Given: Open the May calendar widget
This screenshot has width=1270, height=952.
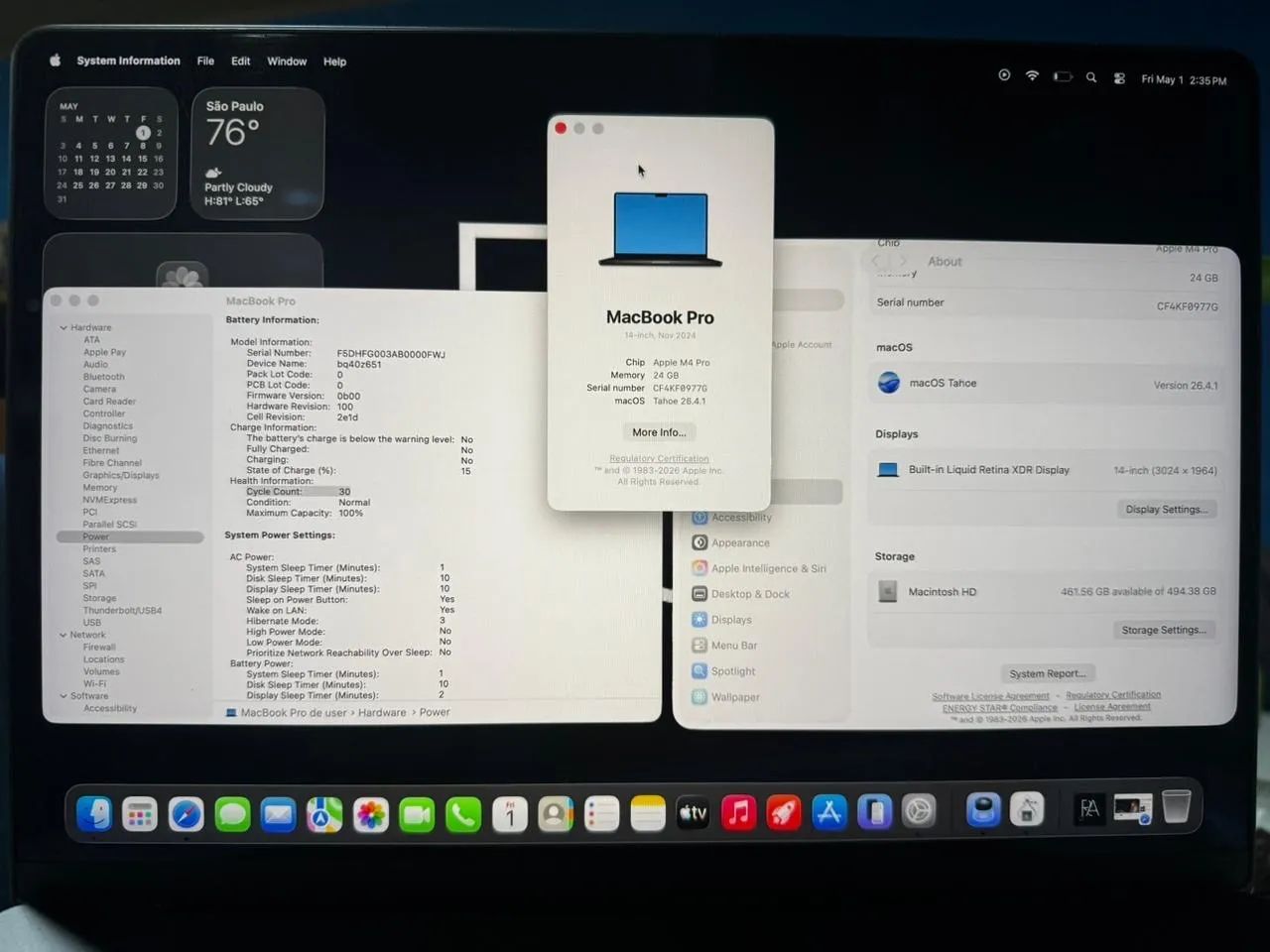Looking at the screenshot, I should click(x=111, y=153).
